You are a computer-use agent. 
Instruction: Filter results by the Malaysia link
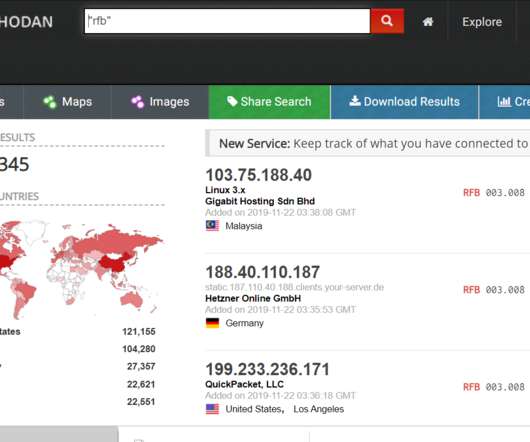[244, 226]
